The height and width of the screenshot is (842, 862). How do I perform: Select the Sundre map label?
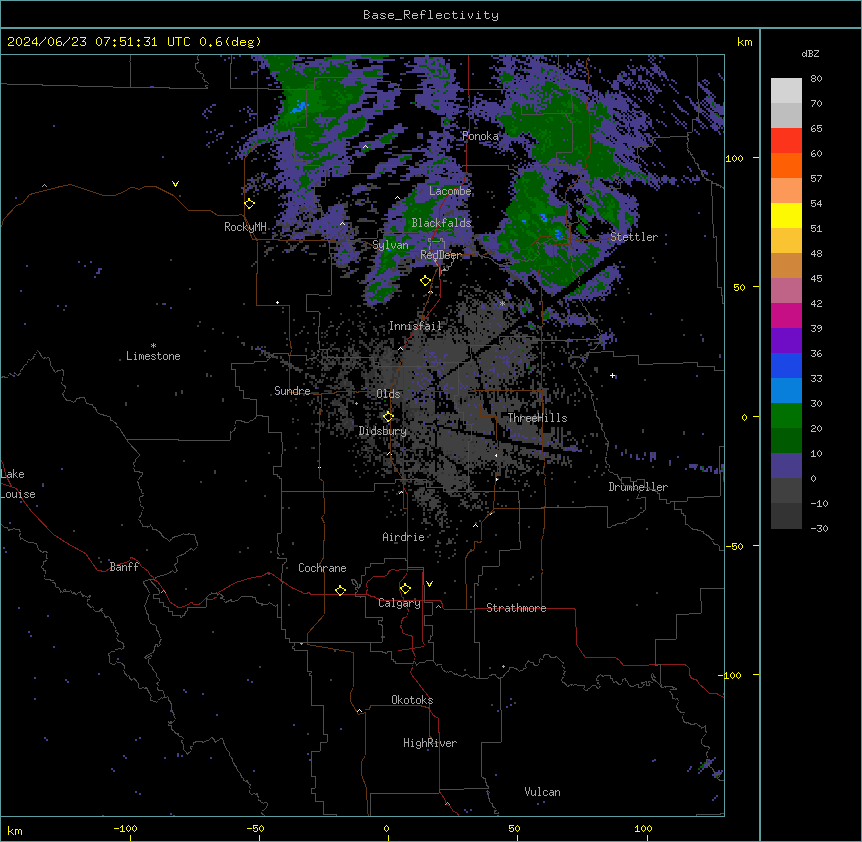click(292, 391)
